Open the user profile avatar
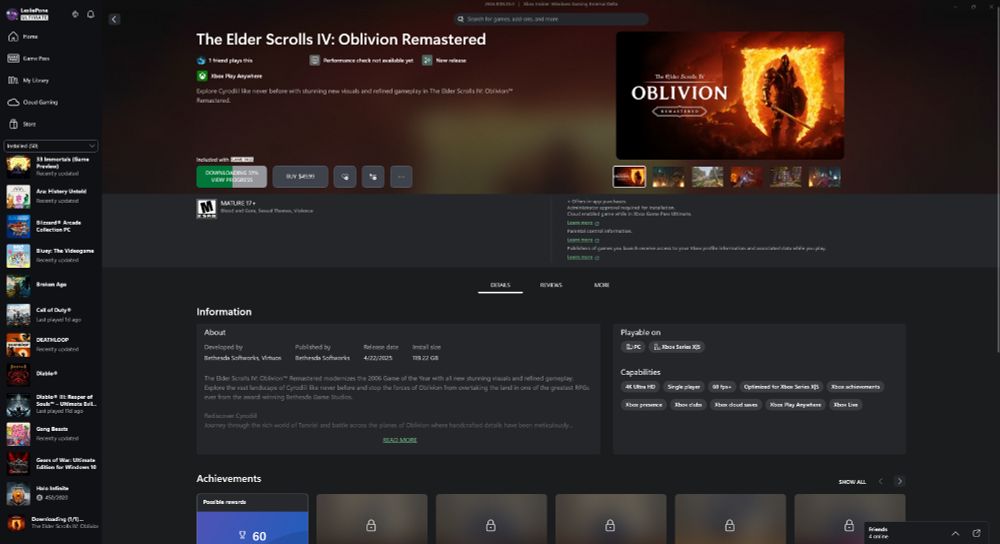Viewport: 1000px width, 544px height. pos(12,14)
